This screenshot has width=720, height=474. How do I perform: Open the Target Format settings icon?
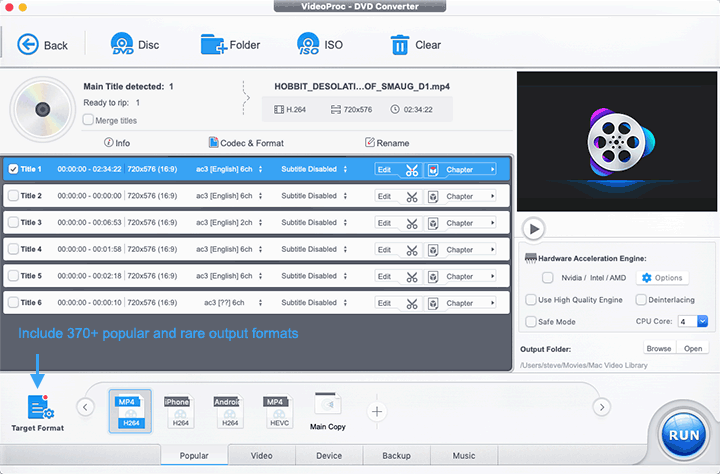pos(41,407)
